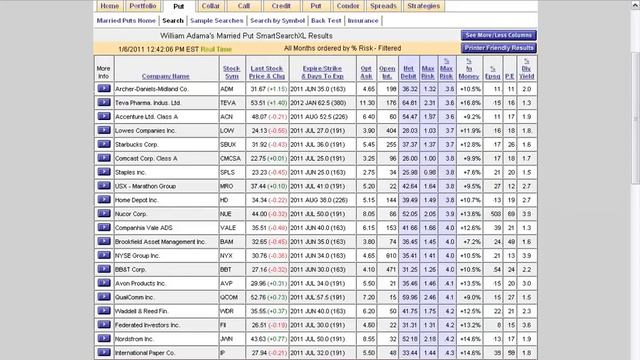Open more info for QualComm Inc.

click(x=104, y=296)
